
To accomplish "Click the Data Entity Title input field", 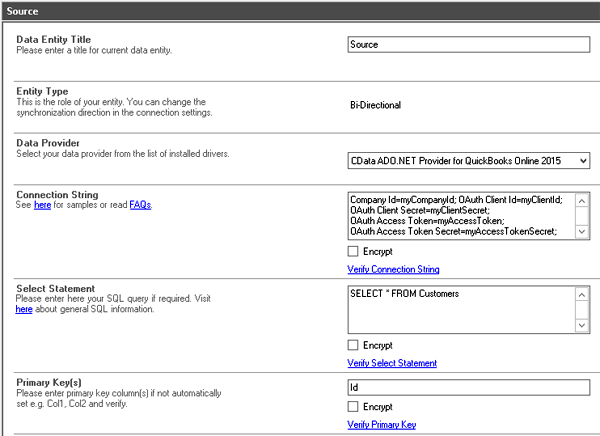I will [468, 44].
